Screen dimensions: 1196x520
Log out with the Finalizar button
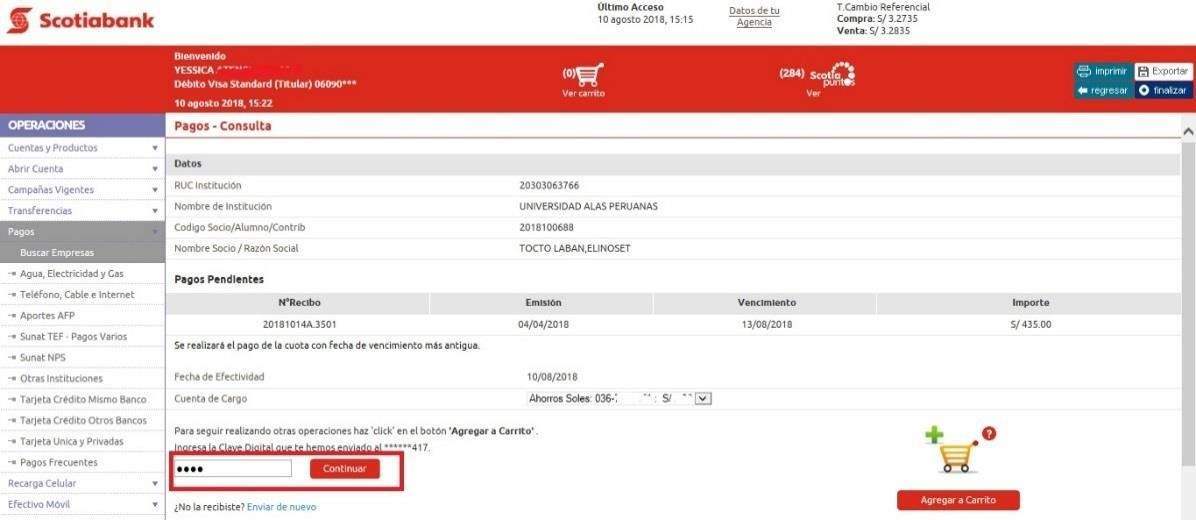coord(1162,90)
